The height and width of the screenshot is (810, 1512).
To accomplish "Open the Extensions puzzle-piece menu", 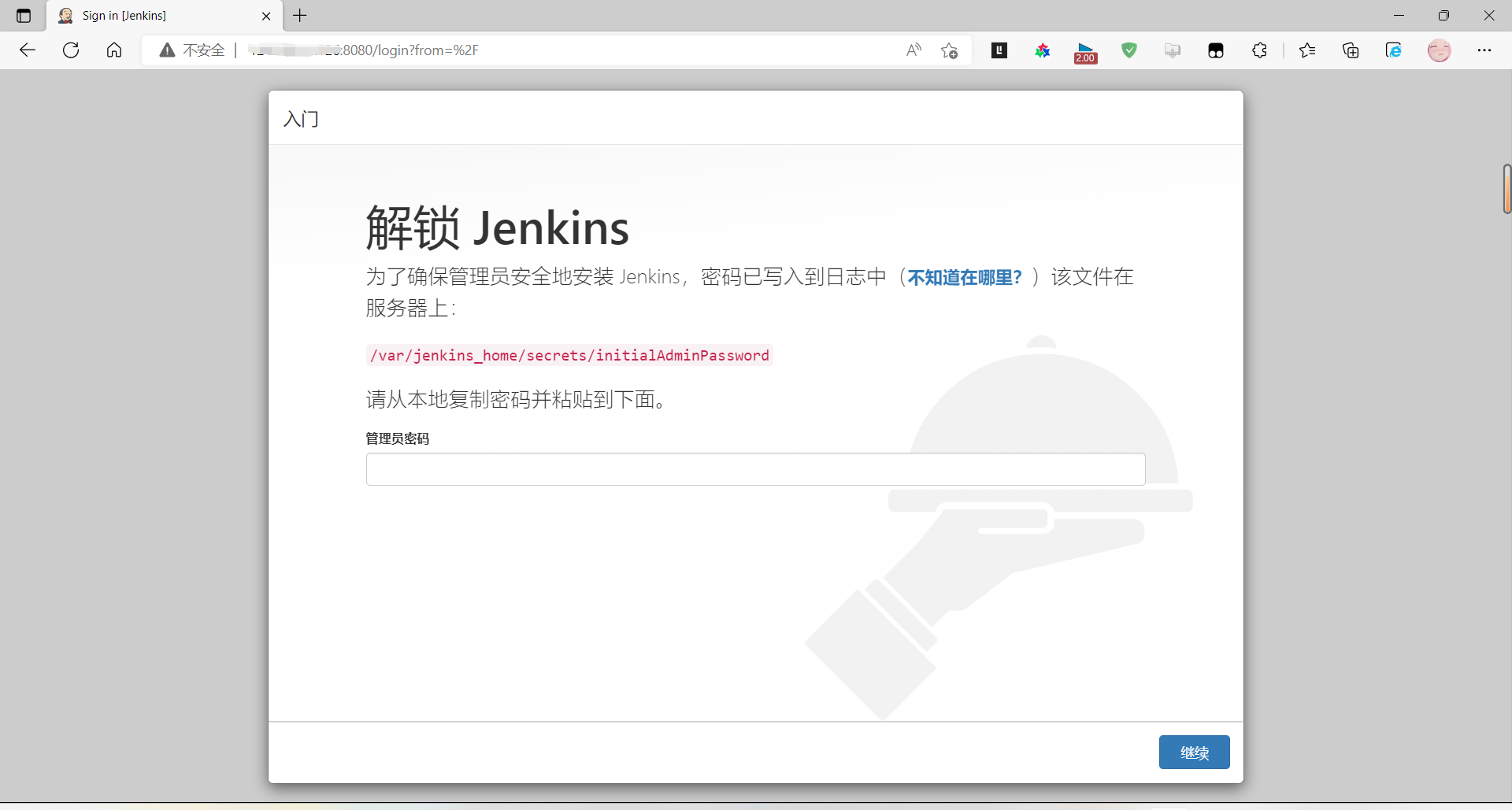I will tap(1259, 50).
